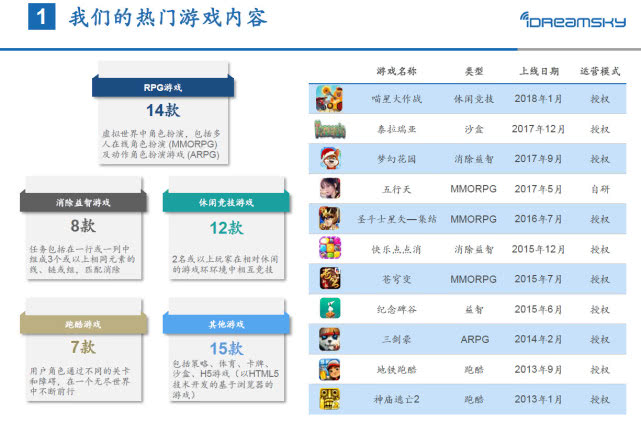Click the date 2016年7月
This screenshot has height=424, width=641.
538,219
